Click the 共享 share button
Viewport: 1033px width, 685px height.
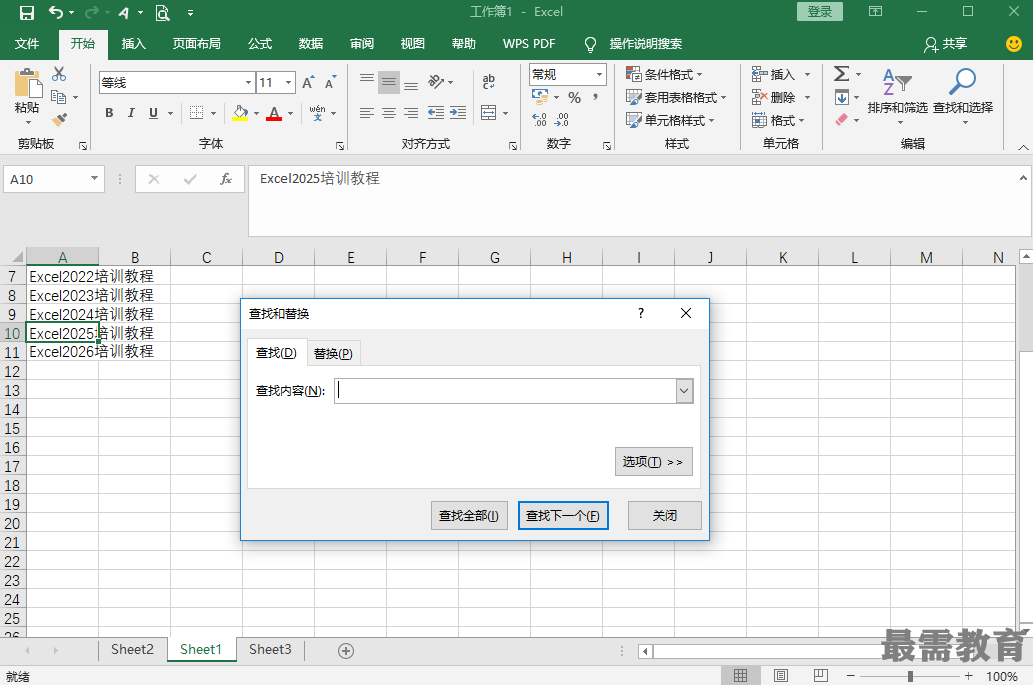click(945, 43)
